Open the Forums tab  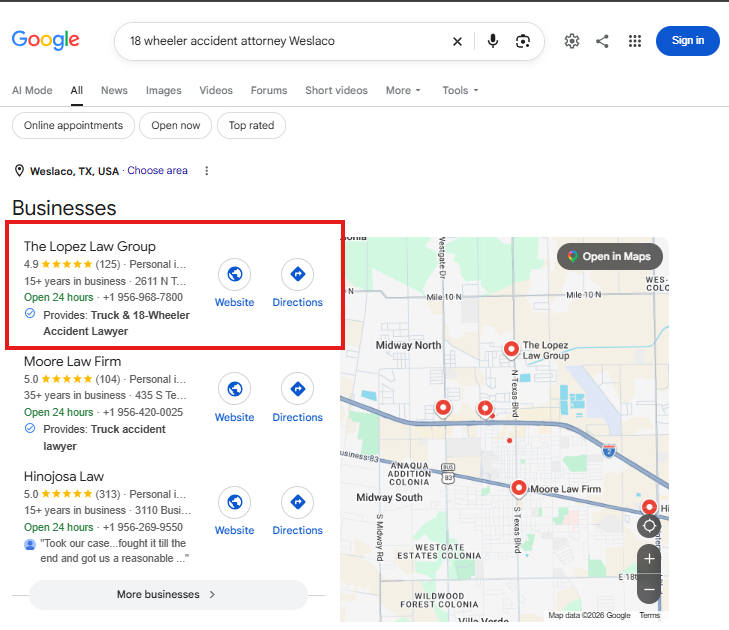[269, 90]
